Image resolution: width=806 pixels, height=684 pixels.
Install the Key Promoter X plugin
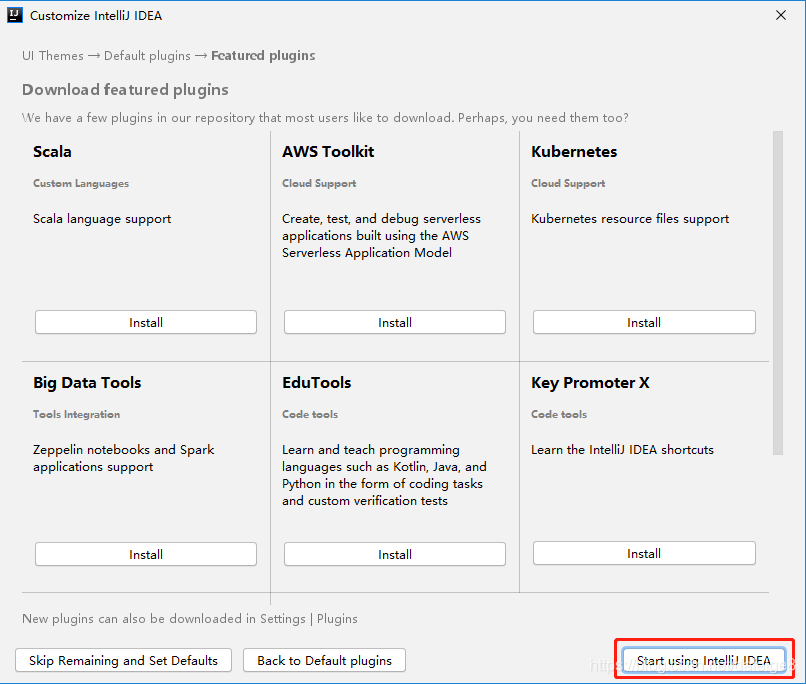coord(643,552)
